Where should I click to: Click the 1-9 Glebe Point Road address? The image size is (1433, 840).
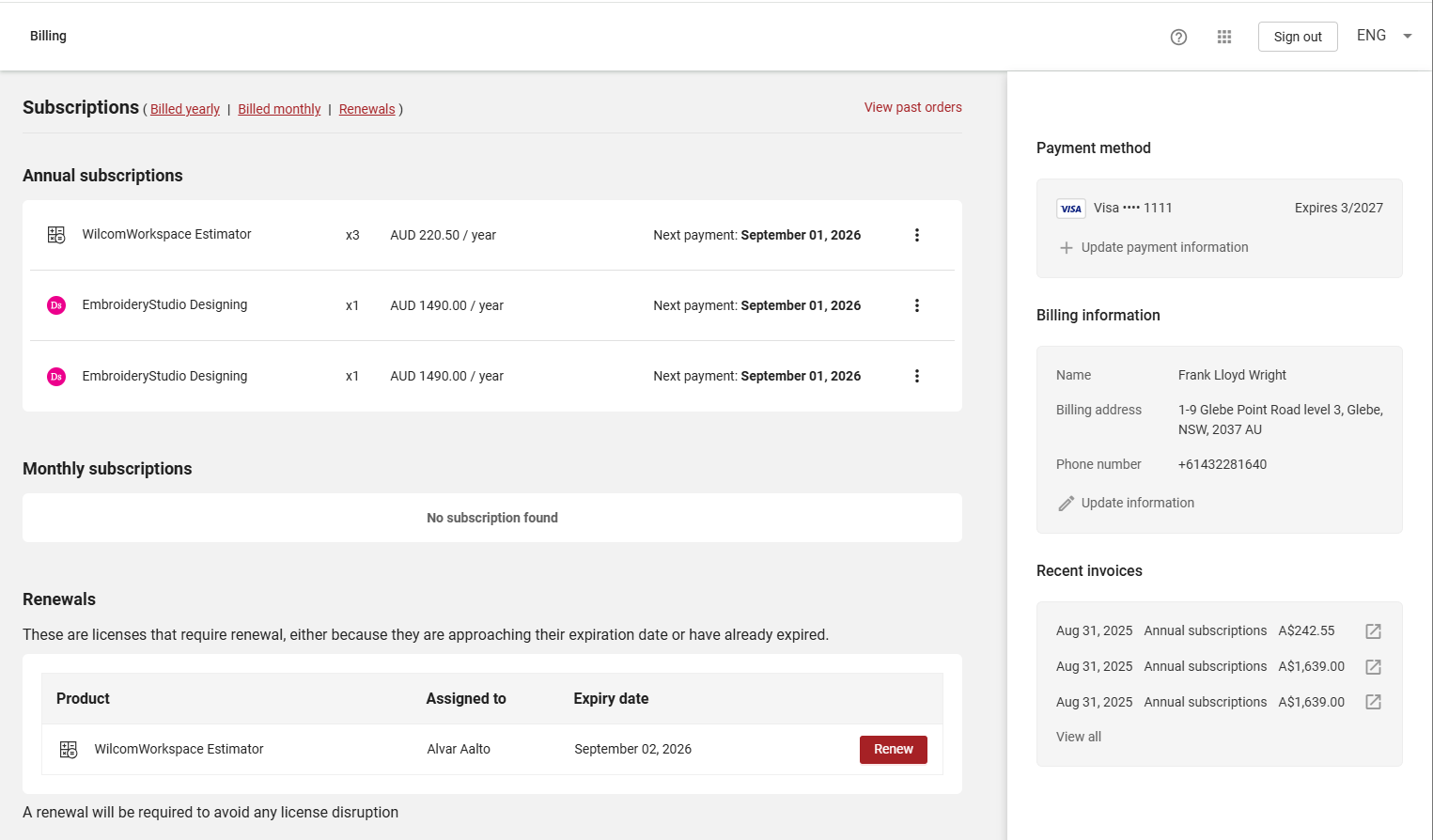click(x=1281, y=419)
